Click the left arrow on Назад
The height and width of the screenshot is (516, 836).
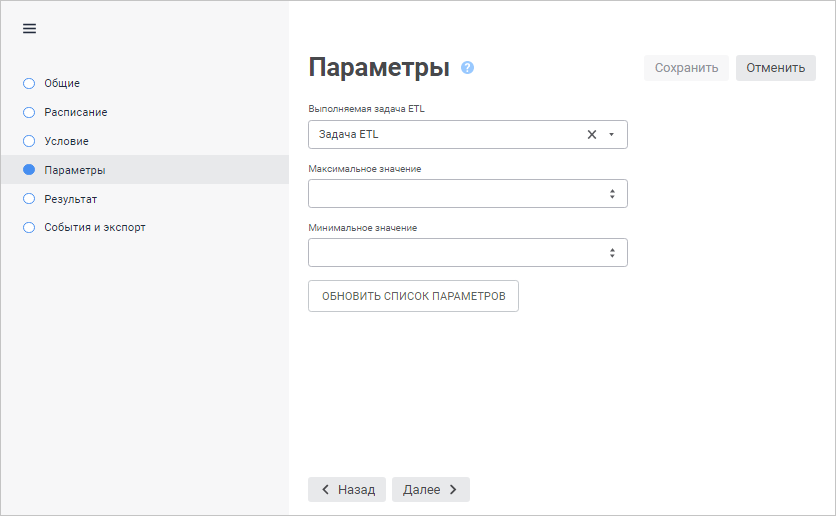pyautogui.click(x=325, y=490)
